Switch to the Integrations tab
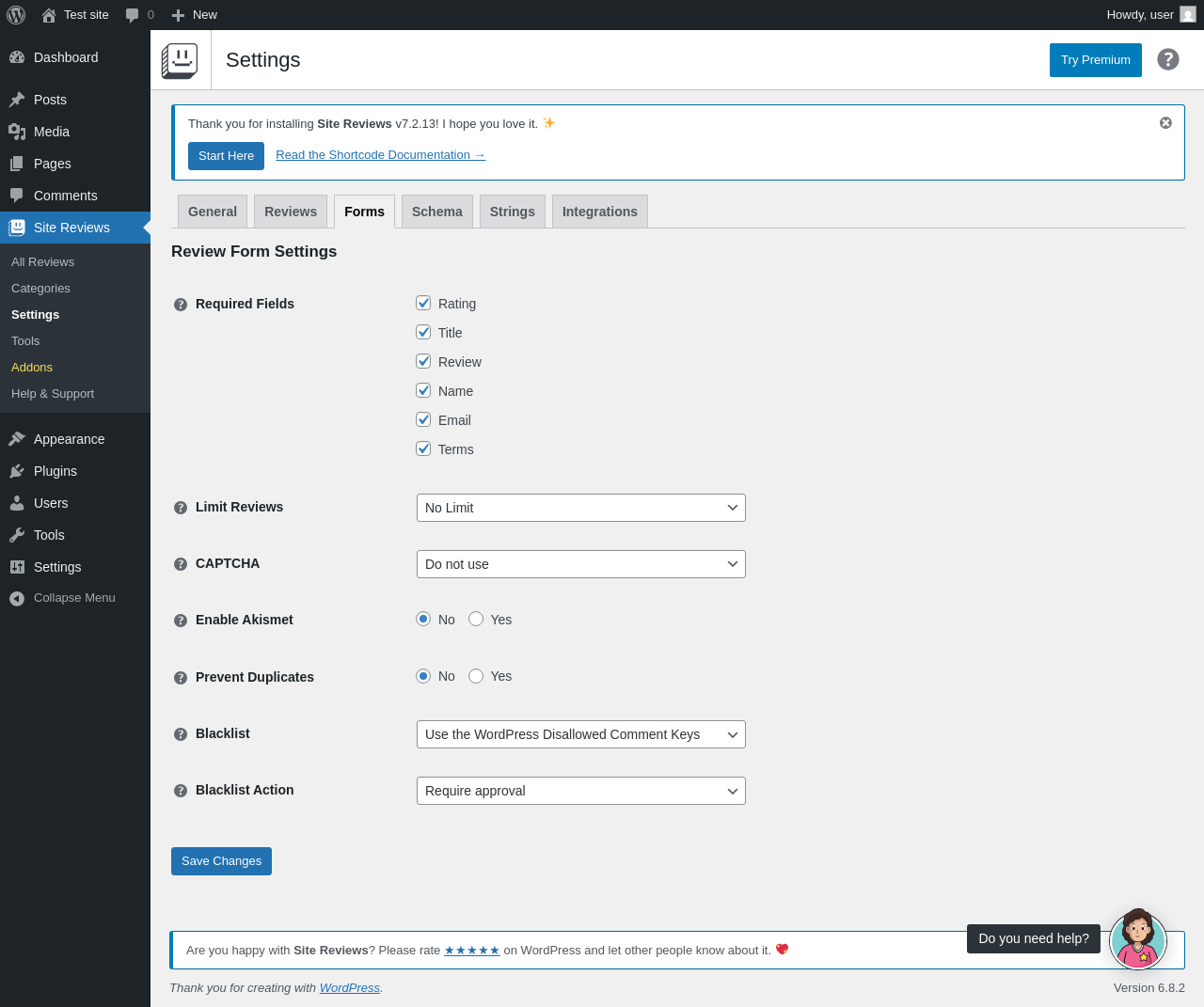The height and width of the screenshot is (1007, 1204). point(600,212)
